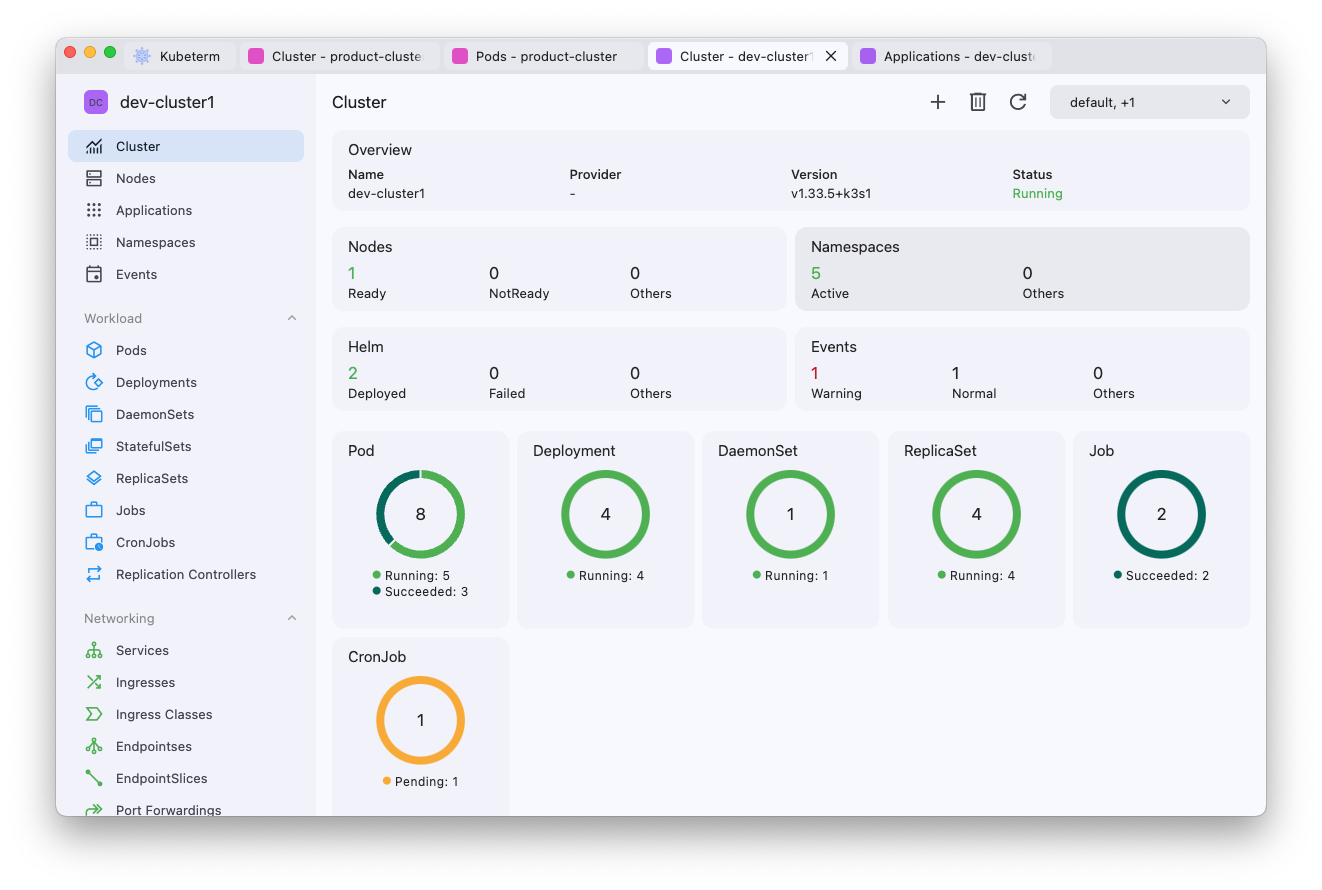The height and width of the screenshot is (890, 1322).
Task: Open Applications grid icon in sidebar
Action: pyautogui.click(x=94, y=210)
